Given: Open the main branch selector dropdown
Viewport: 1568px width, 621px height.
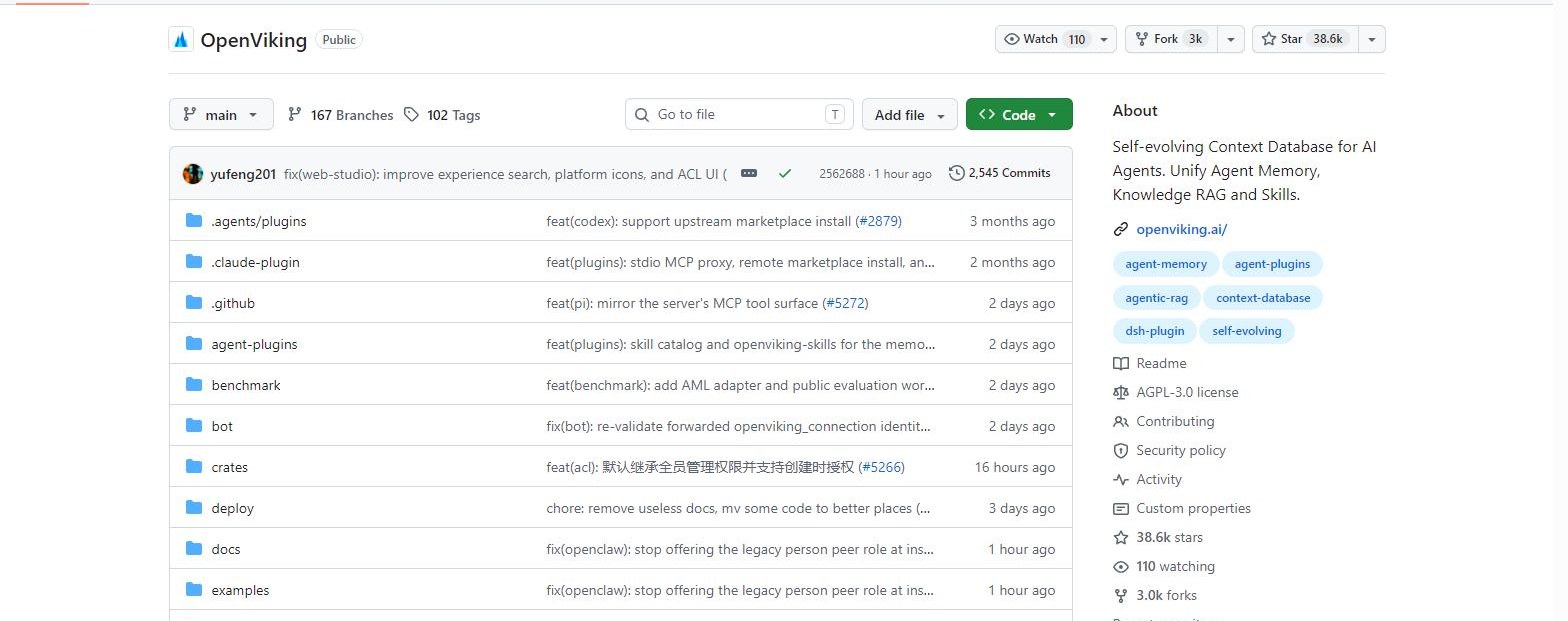Looking at the screenshot, I should point(221,115).
